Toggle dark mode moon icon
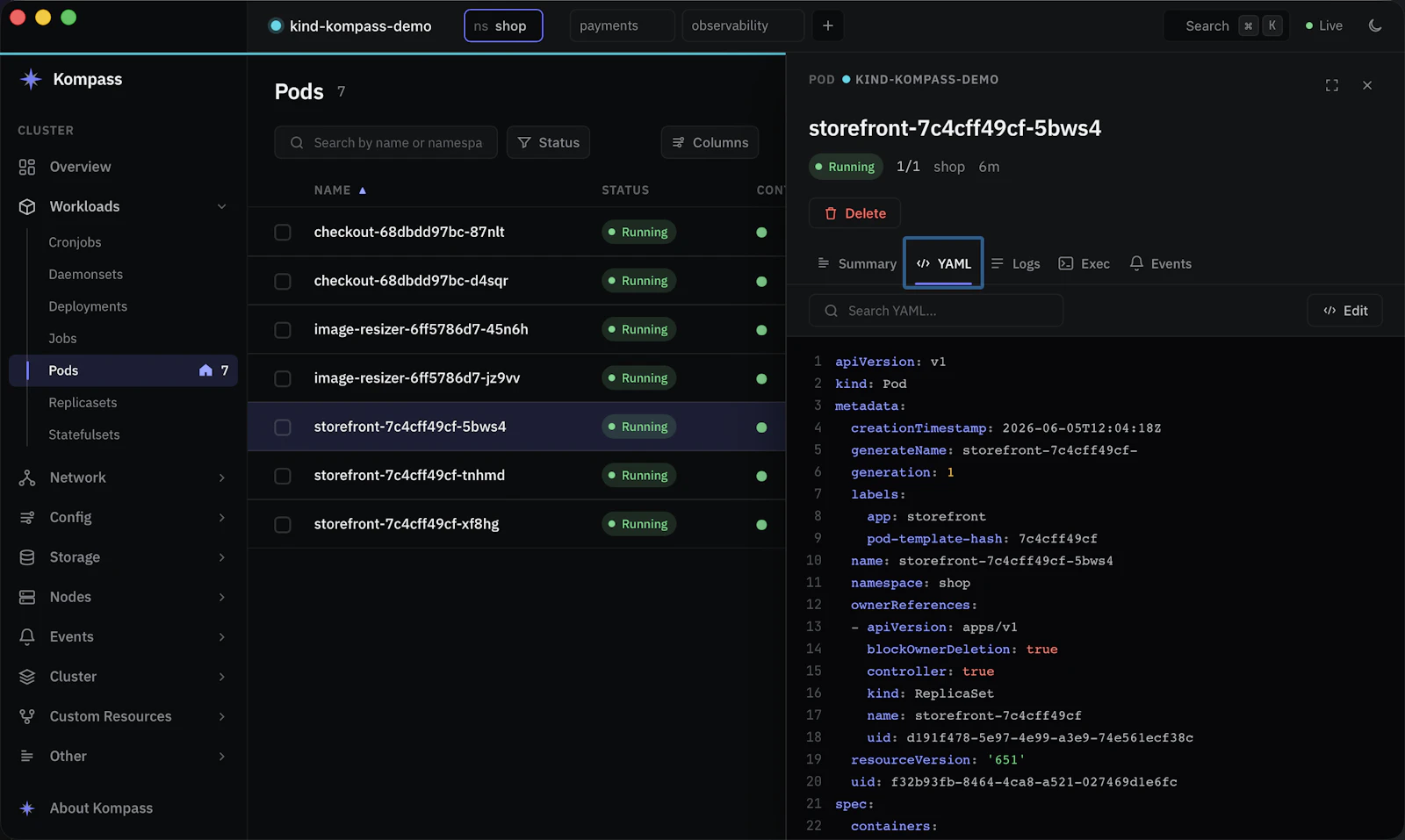The width and height of the screenshot is (1405, 840). (x=1375, y=25)
